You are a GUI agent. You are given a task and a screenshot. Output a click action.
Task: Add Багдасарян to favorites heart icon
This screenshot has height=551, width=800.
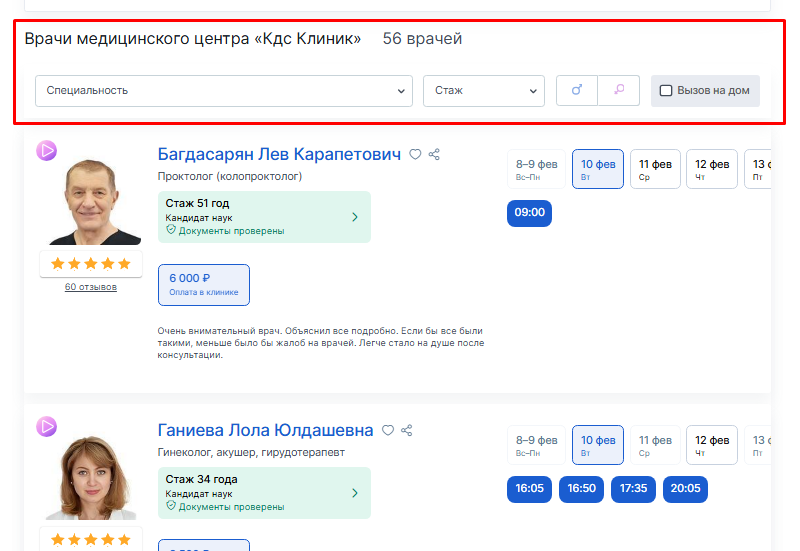tap(415, 154)
